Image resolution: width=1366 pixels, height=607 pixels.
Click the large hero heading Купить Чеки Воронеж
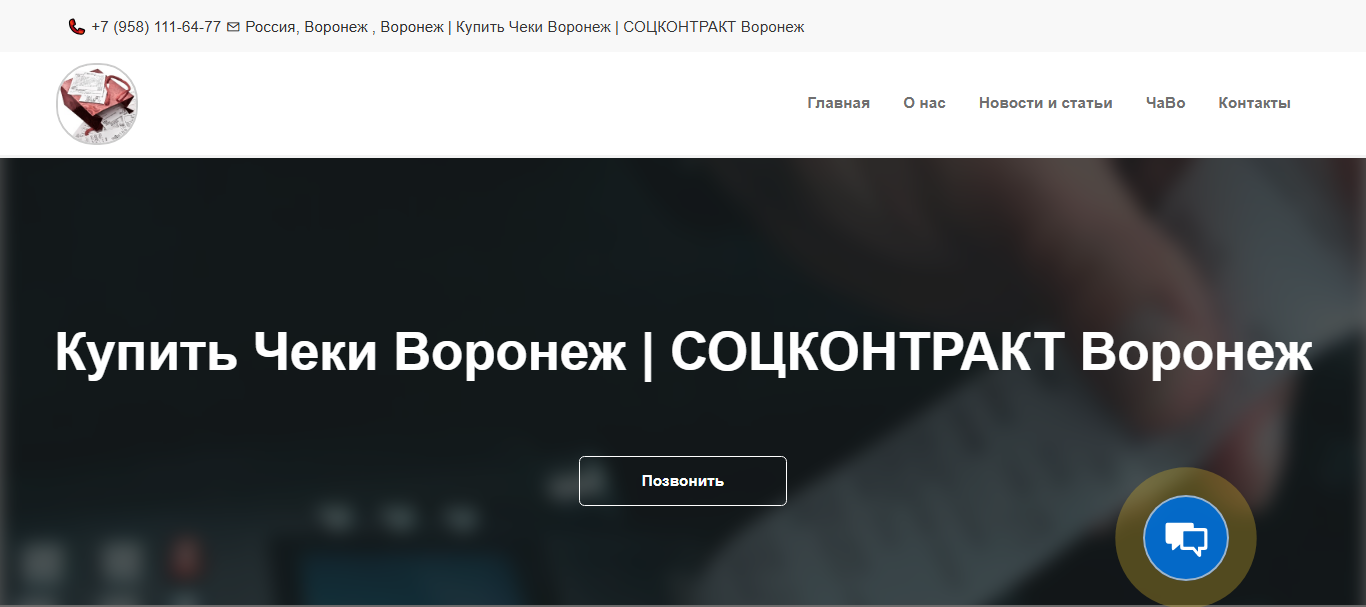[x=340, y=352]
